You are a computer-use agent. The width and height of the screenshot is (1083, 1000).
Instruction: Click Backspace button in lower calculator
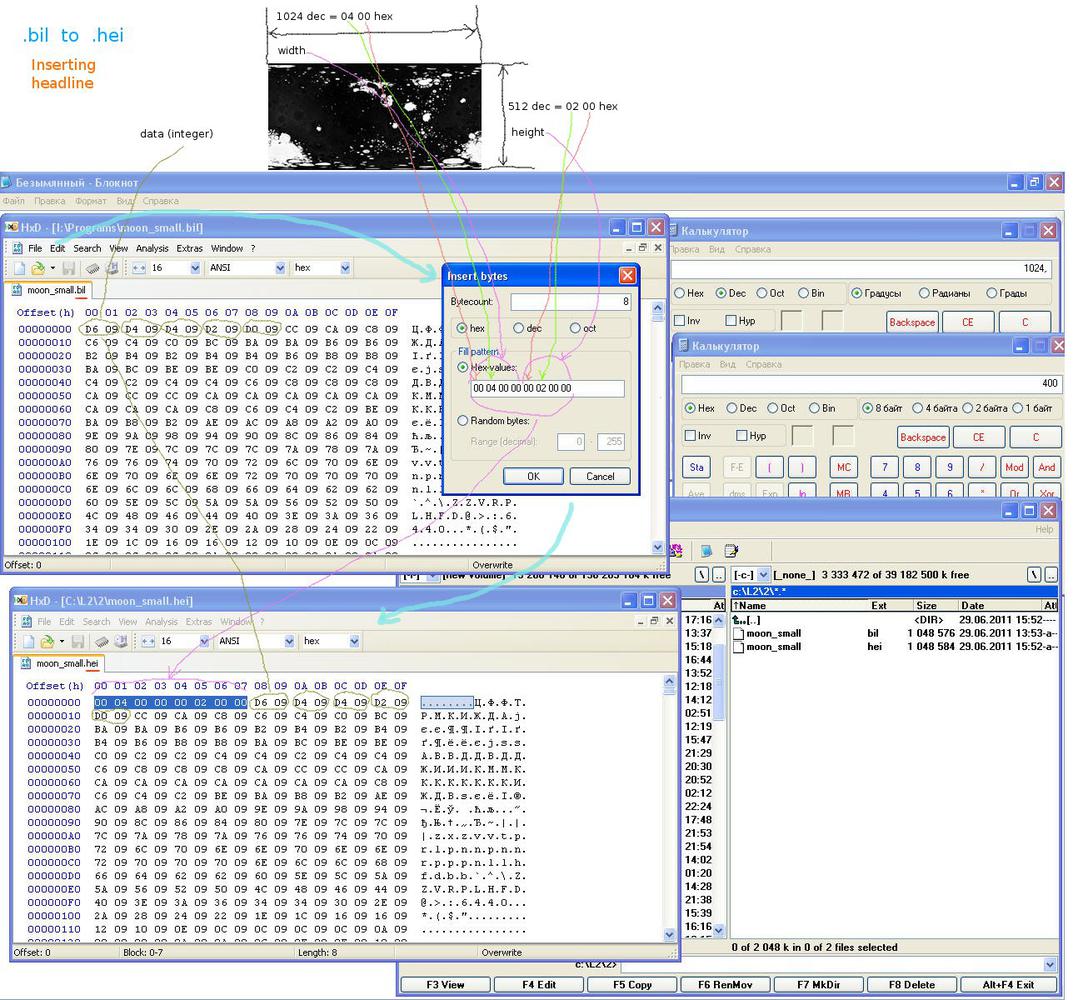923,437
